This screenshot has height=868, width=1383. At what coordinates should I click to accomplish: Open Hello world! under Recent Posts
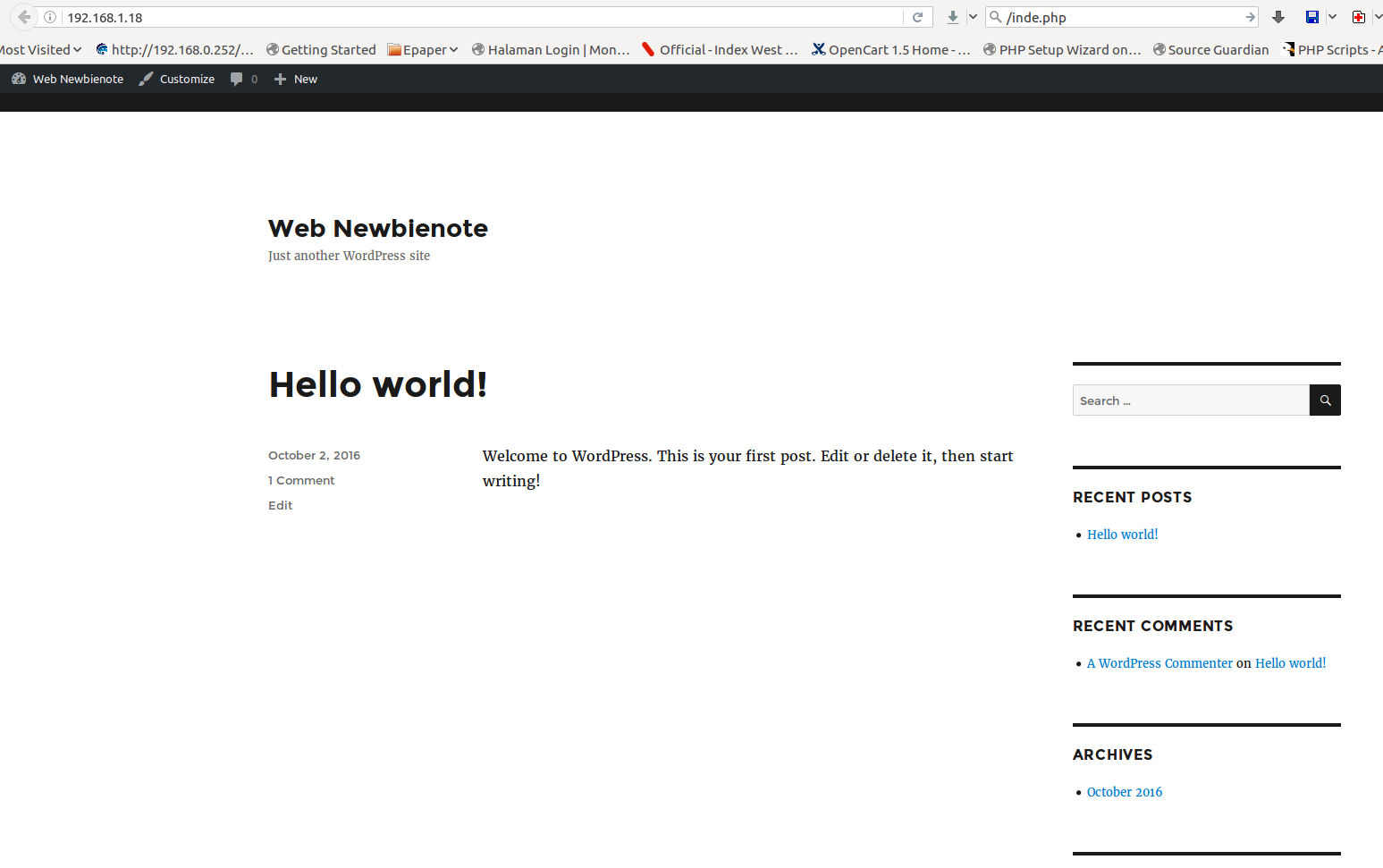click(x=1122, y=535)
